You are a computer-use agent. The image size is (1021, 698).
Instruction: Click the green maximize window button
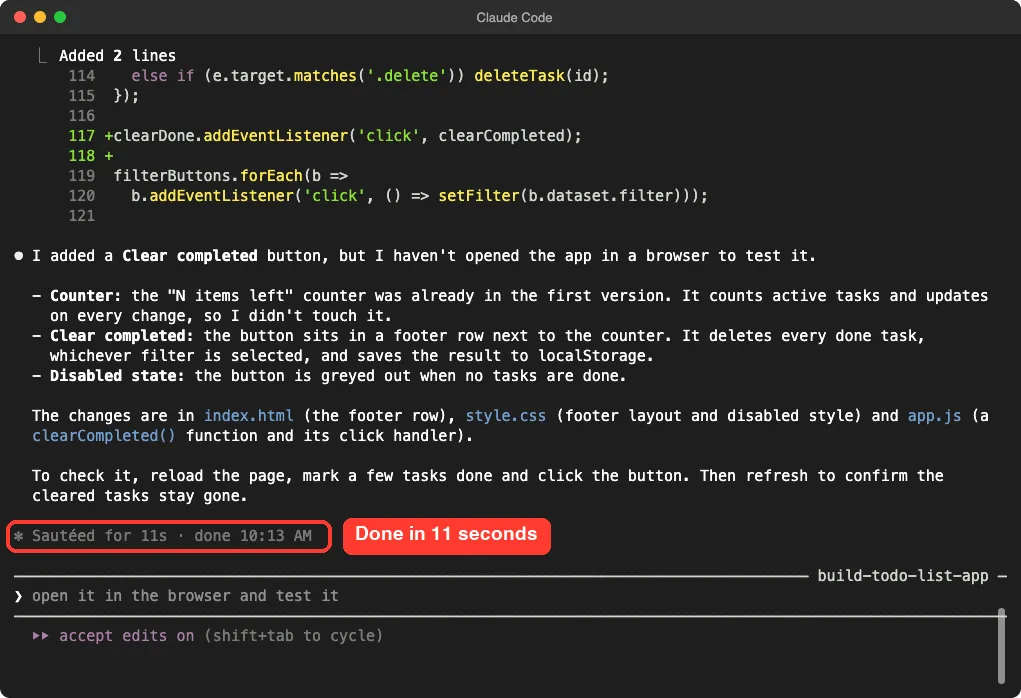click(x=60, y=17)
